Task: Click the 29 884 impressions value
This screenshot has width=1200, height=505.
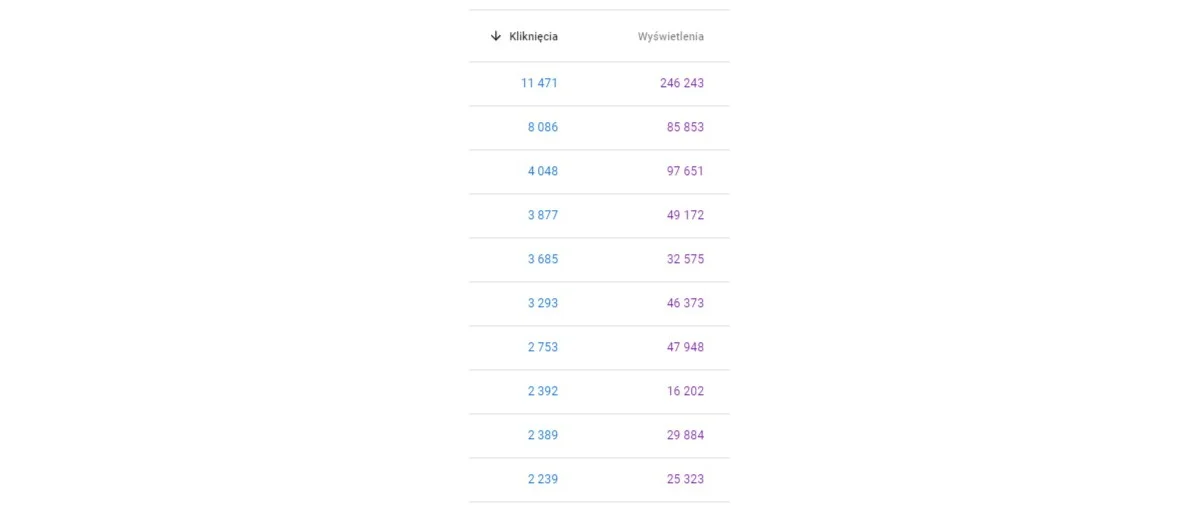Action: point(685,435)
